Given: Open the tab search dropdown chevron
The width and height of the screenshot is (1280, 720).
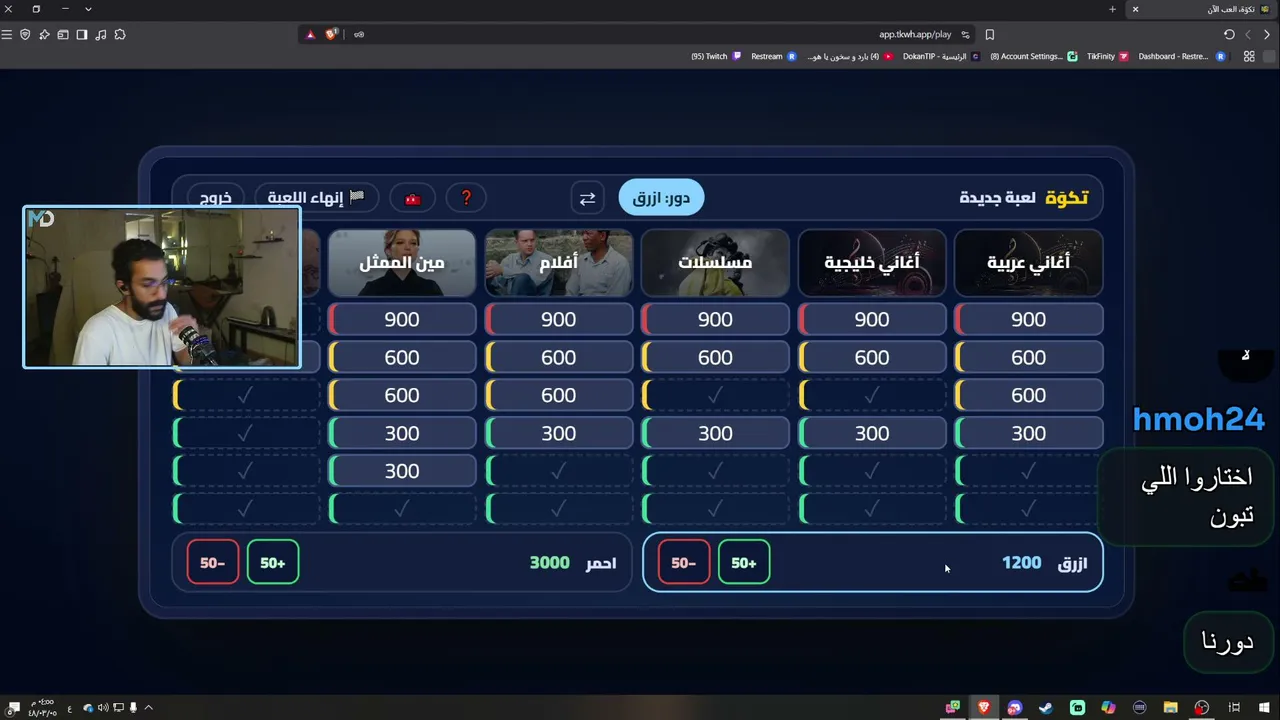Looking at the screenshot, I should pyautogui.click(x=88, y=9).
